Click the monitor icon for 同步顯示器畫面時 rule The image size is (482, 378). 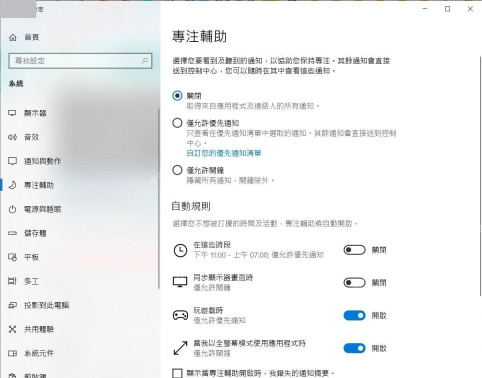click(180, 282)
